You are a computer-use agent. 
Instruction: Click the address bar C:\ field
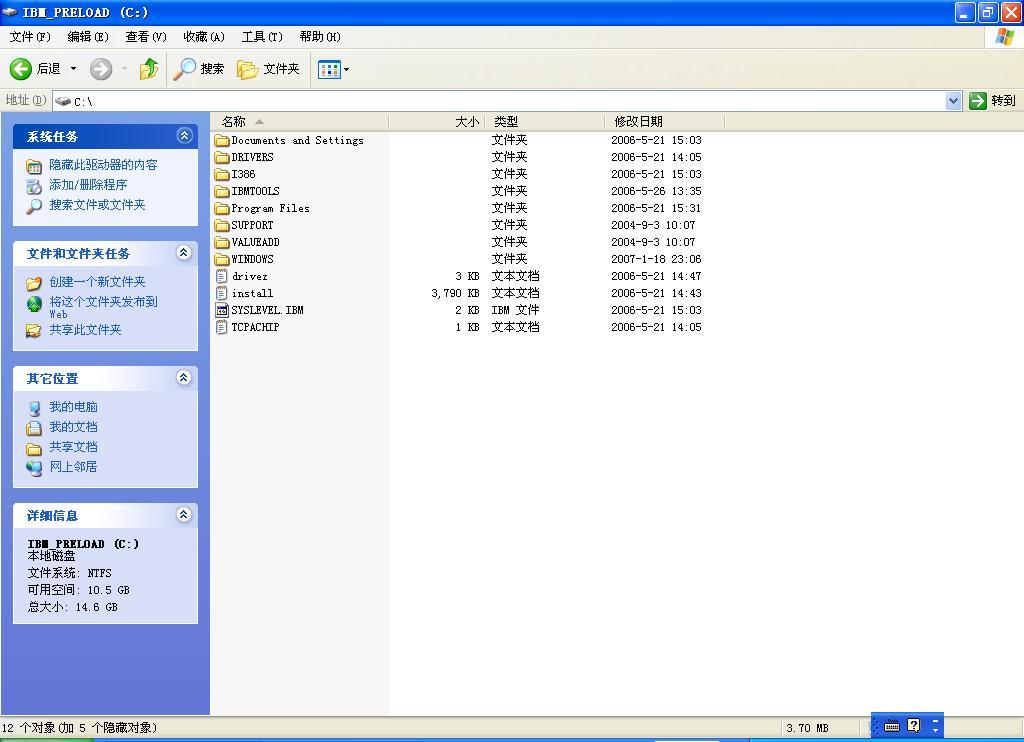499,101
